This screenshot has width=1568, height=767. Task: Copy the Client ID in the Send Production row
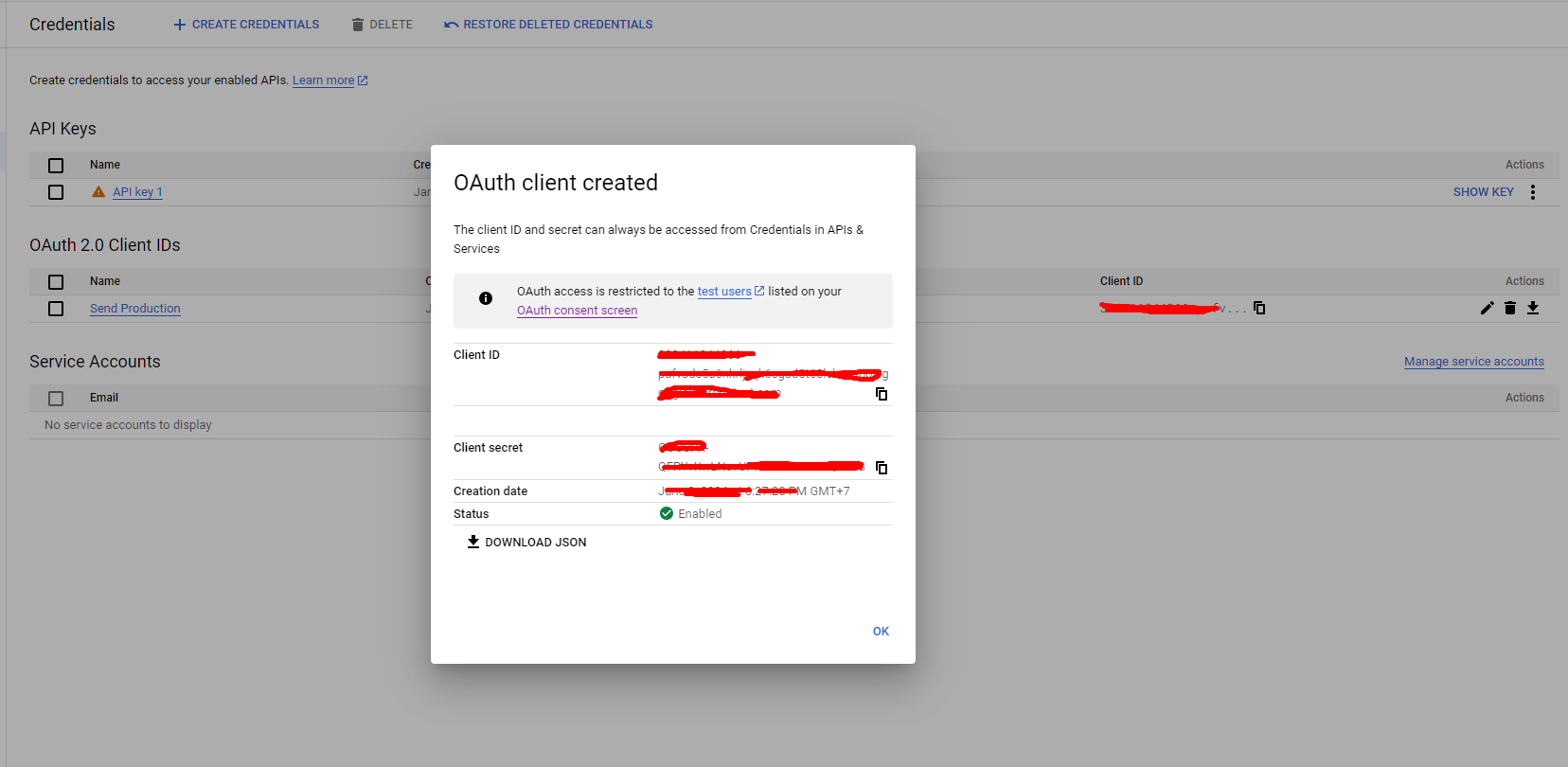(1259, 308)
